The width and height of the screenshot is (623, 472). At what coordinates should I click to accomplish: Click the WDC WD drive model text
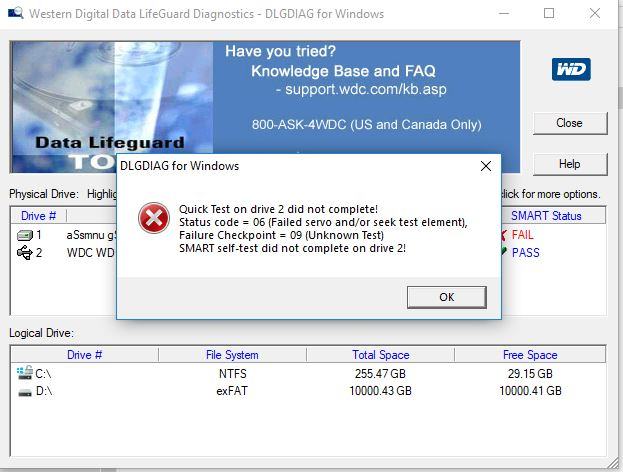tap(91, 253)
